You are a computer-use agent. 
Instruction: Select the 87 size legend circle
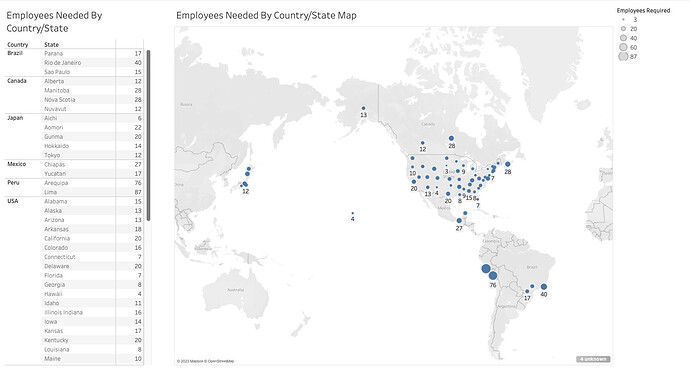623,56
